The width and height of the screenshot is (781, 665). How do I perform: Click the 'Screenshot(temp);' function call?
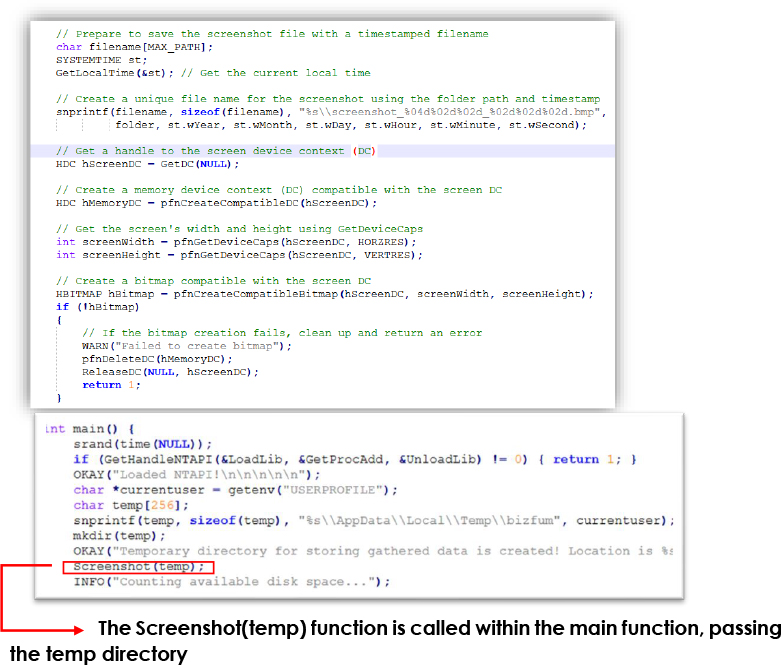tap(139, 567)
